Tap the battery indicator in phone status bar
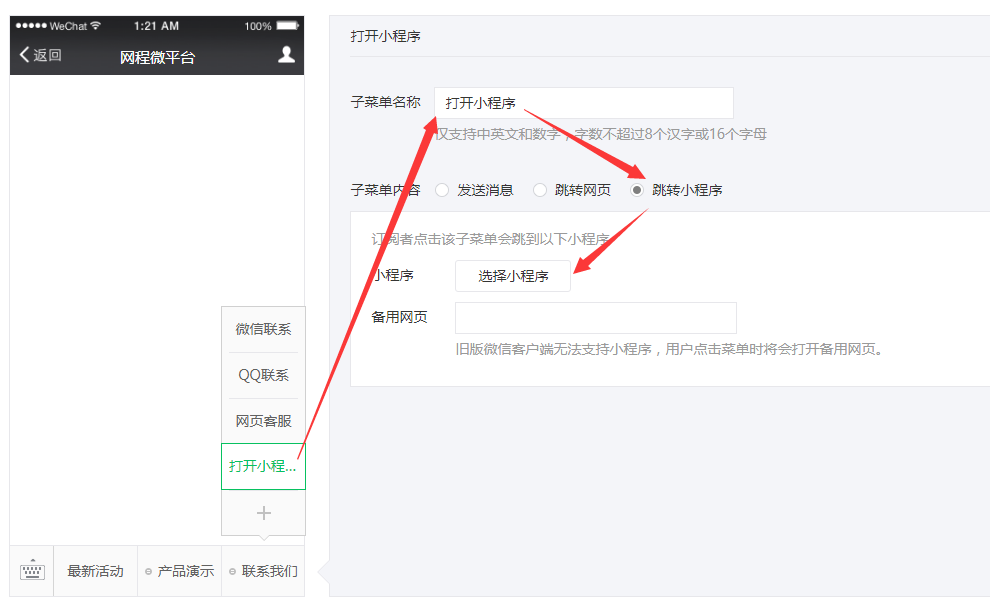The image size is (990, 614). (x=288, y=26)
